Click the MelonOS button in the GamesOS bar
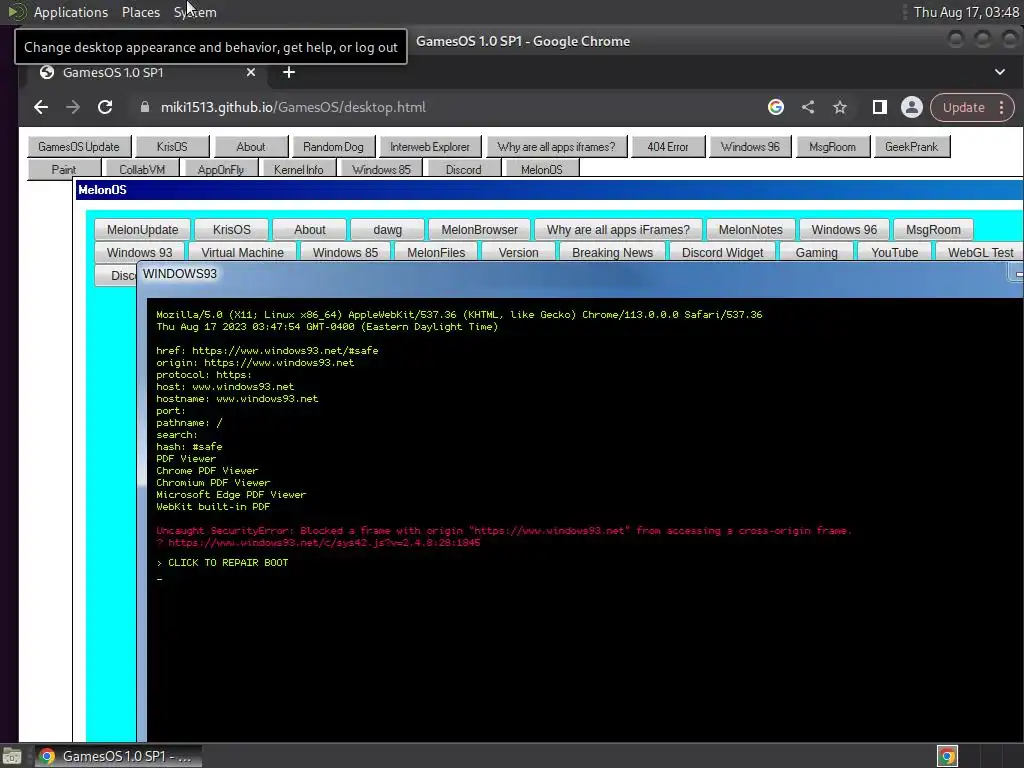This screenshot has width=1024, height=768. tap(541, 169)
